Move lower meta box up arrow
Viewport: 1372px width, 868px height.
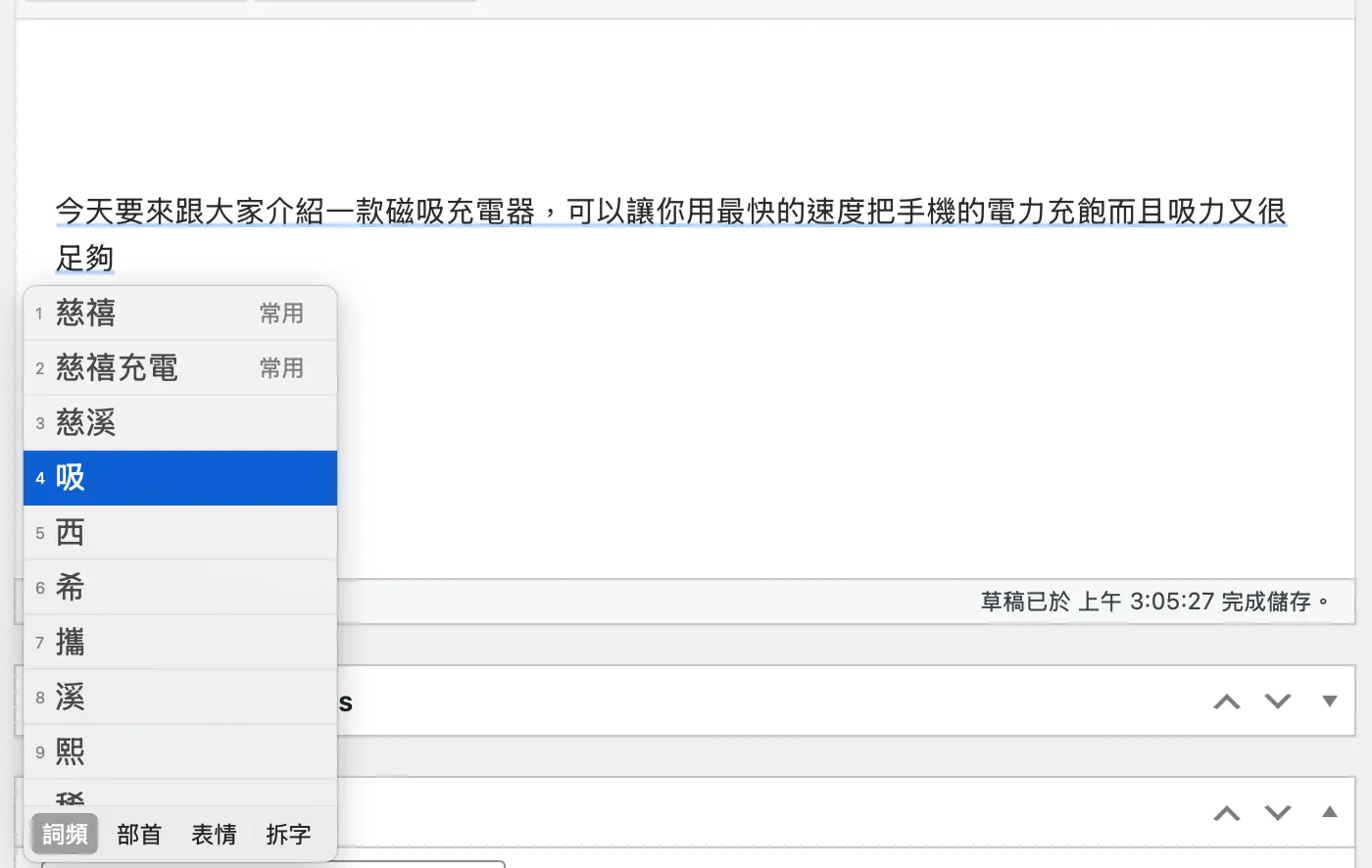(x=1227, y=813)
